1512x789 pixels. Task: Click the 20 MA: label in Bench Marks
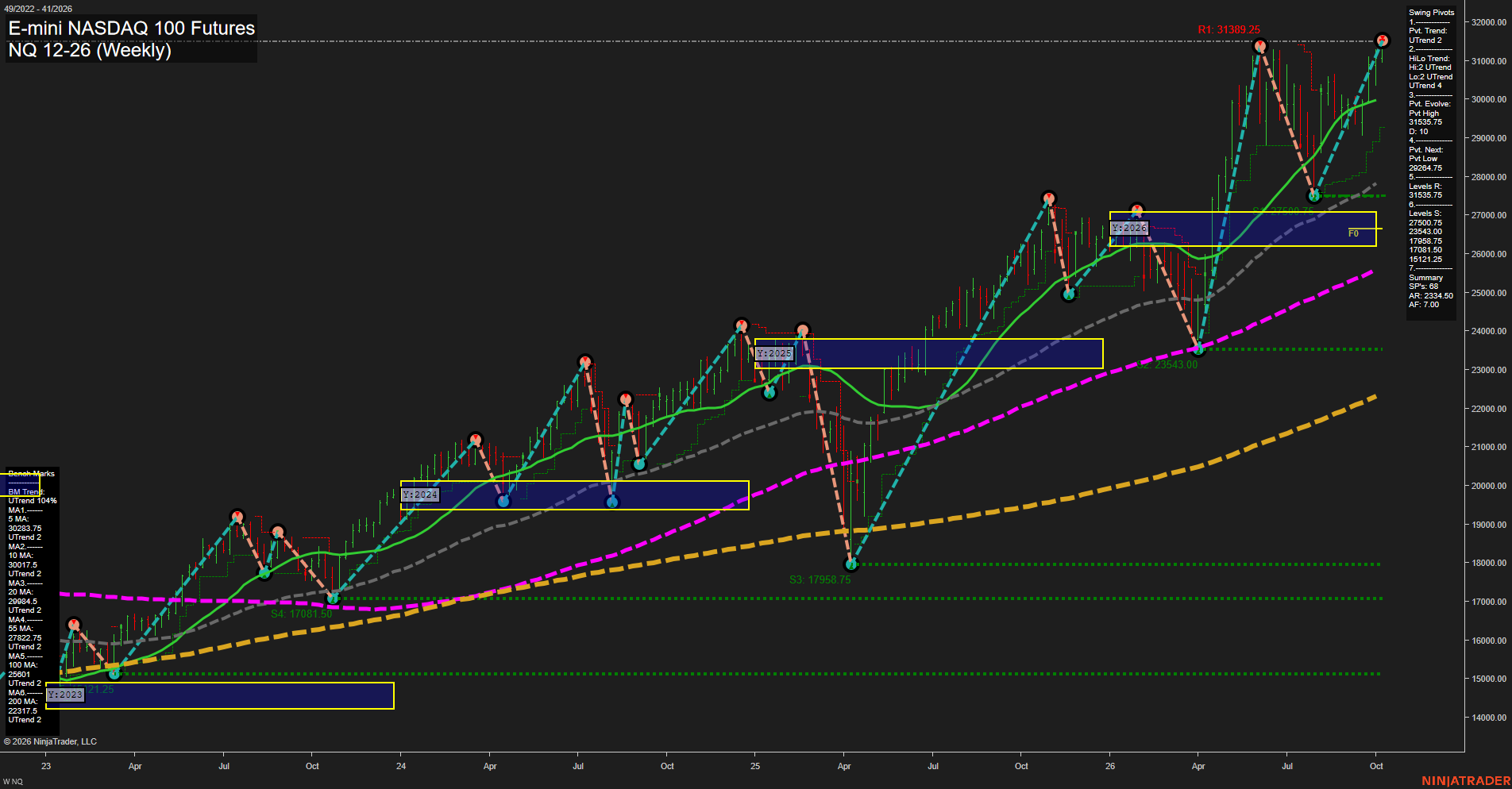21,592
